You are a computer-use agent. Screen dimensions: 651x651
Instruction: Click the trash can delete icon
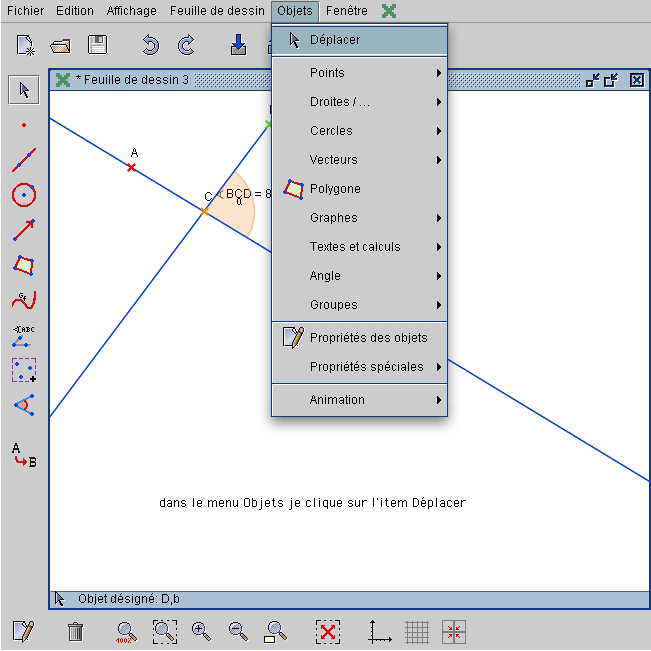click(75, 631)
